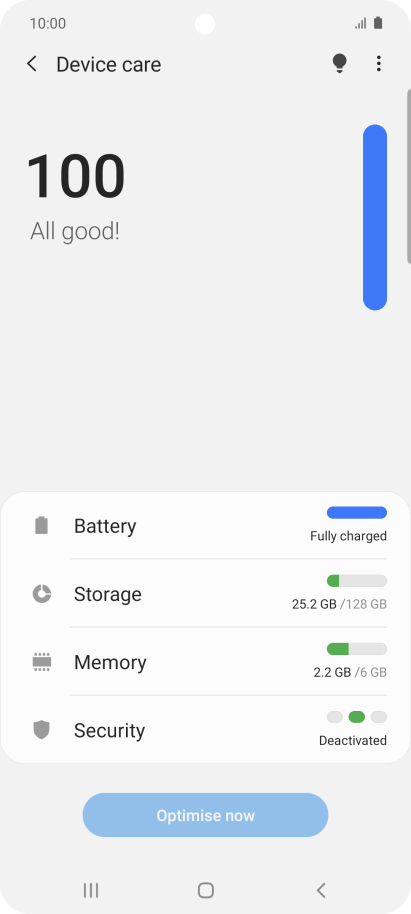Viewport: 411px width, 914px height.
Task: Tap the Storage pie chart icon
Action: click(41, 594)
